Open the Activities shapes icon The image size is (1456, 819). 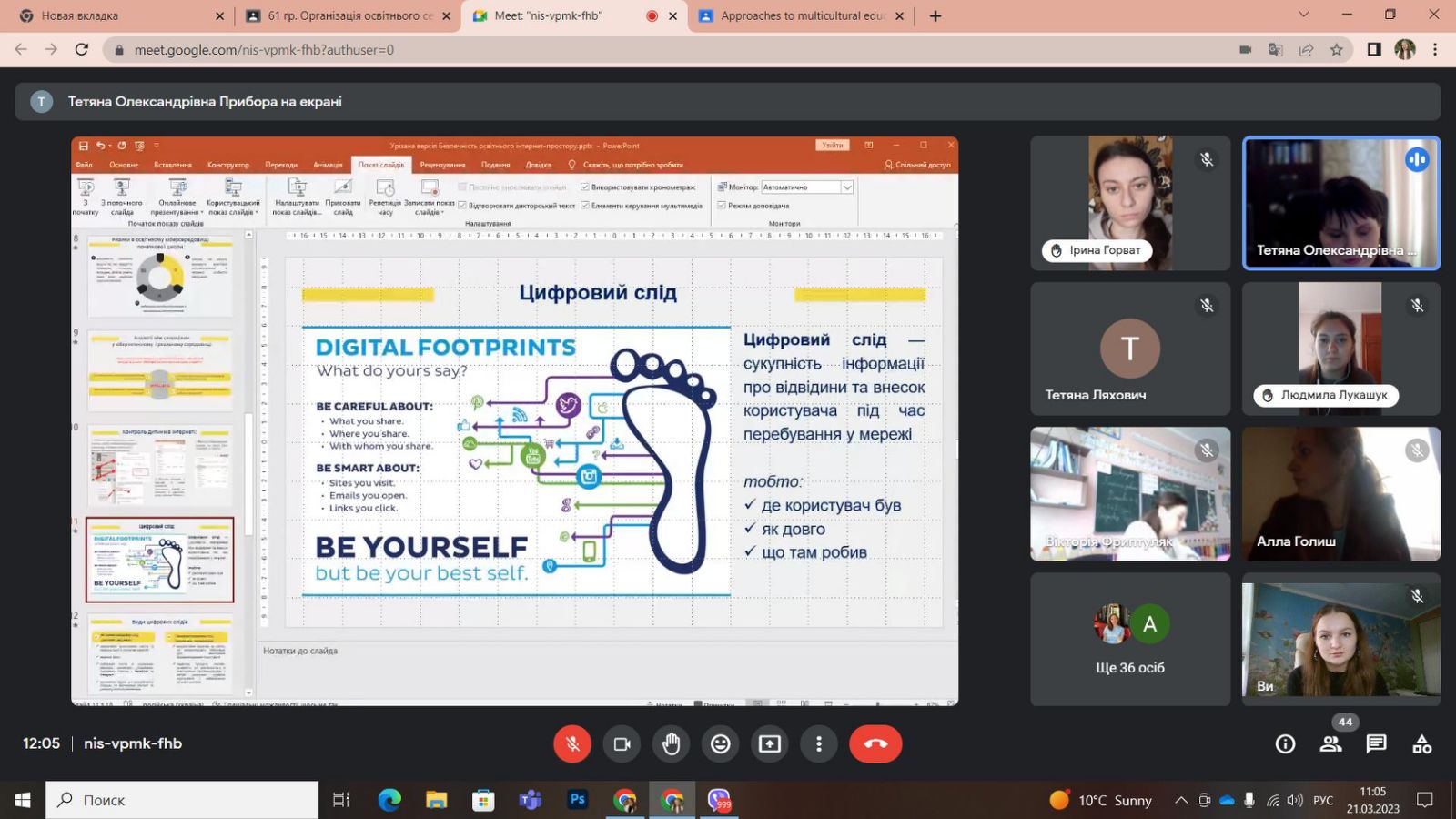[1421, 744]
